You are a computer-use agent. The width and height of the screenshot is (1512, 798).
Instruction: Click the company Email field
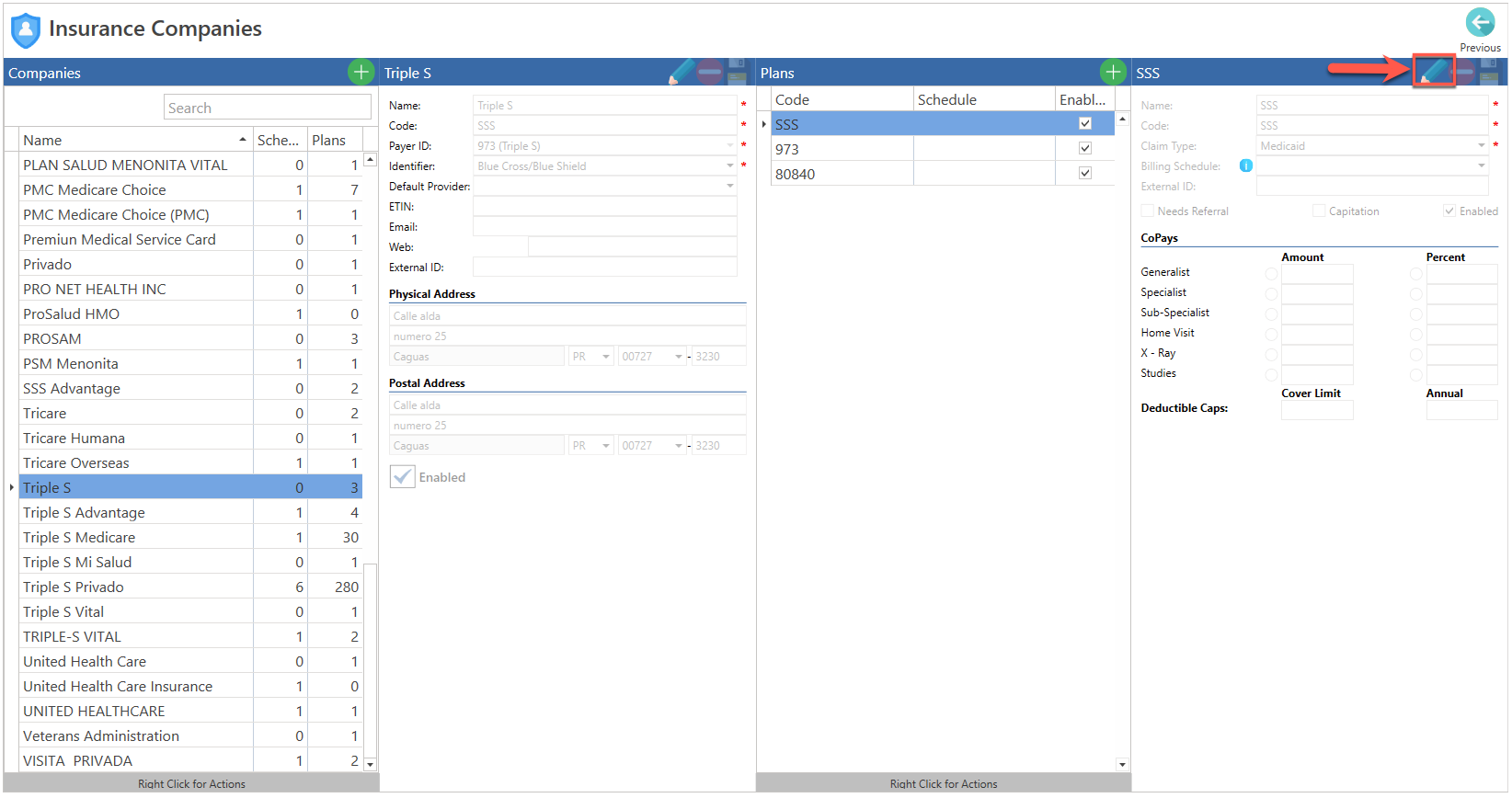[x=604, y=226]
